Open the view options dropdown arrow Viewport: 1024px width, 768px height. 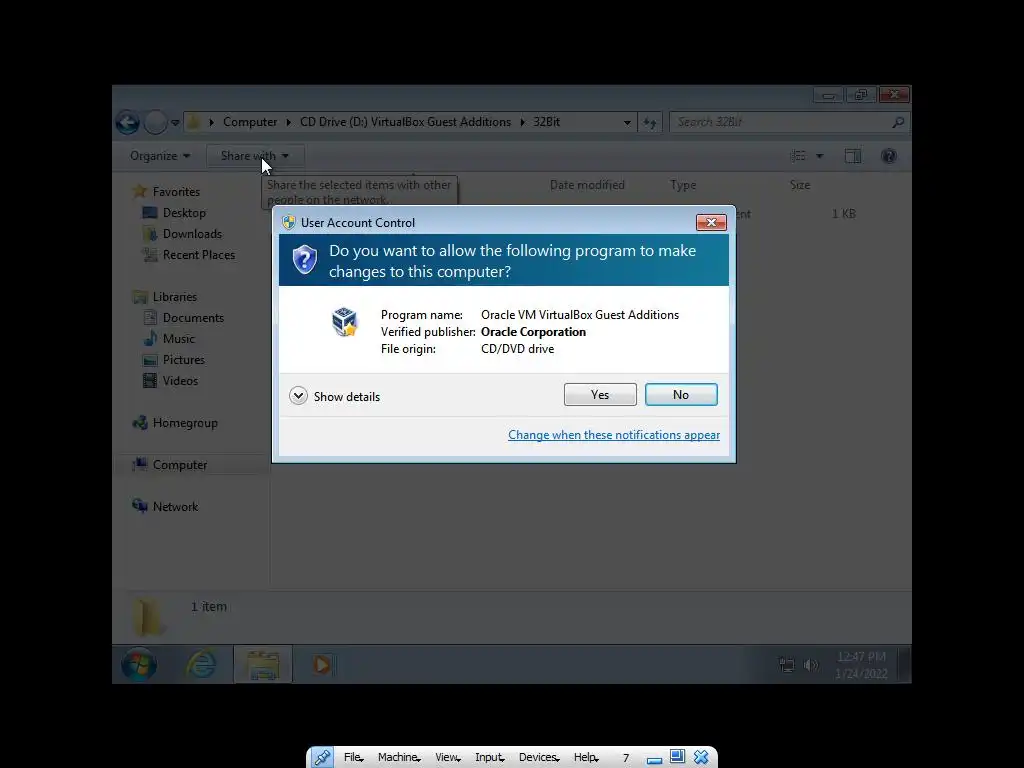(x=820, y=156)
